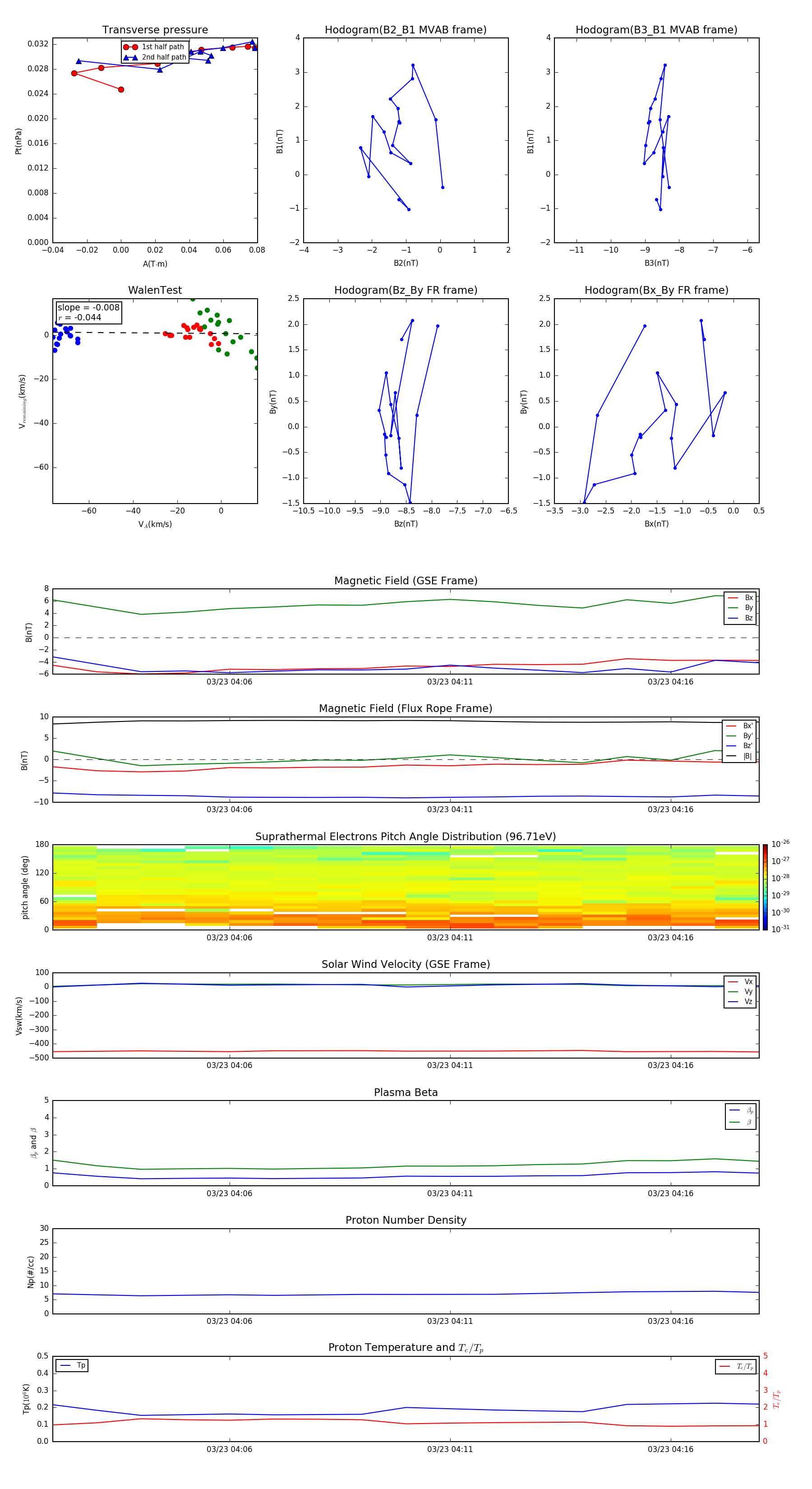Click the "Magnetic Field (Flux Rope Frame)" title

click(406, 709)
